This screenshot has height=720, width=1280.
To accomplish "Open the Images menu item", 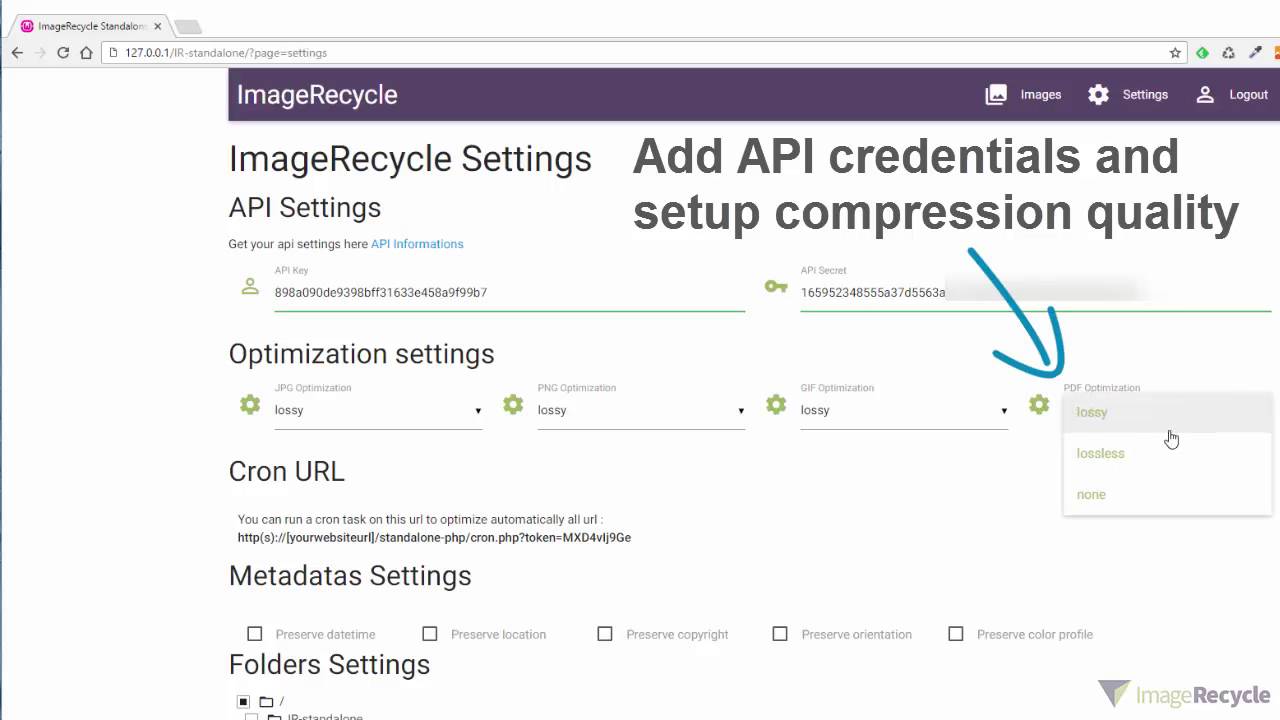I will (1041, 95).
